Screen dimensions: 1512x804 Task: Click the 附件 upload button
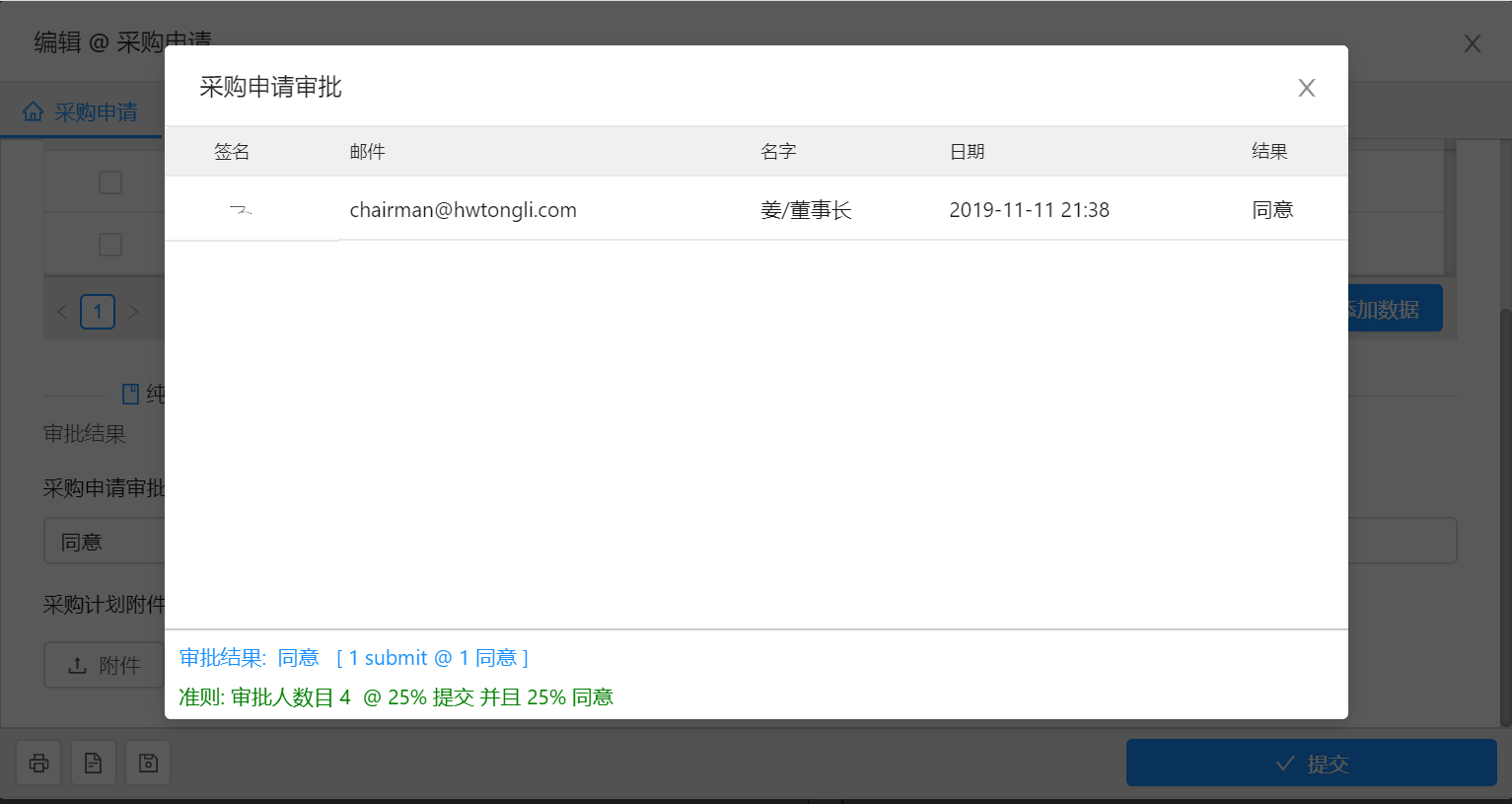click(x=104, y=666)
